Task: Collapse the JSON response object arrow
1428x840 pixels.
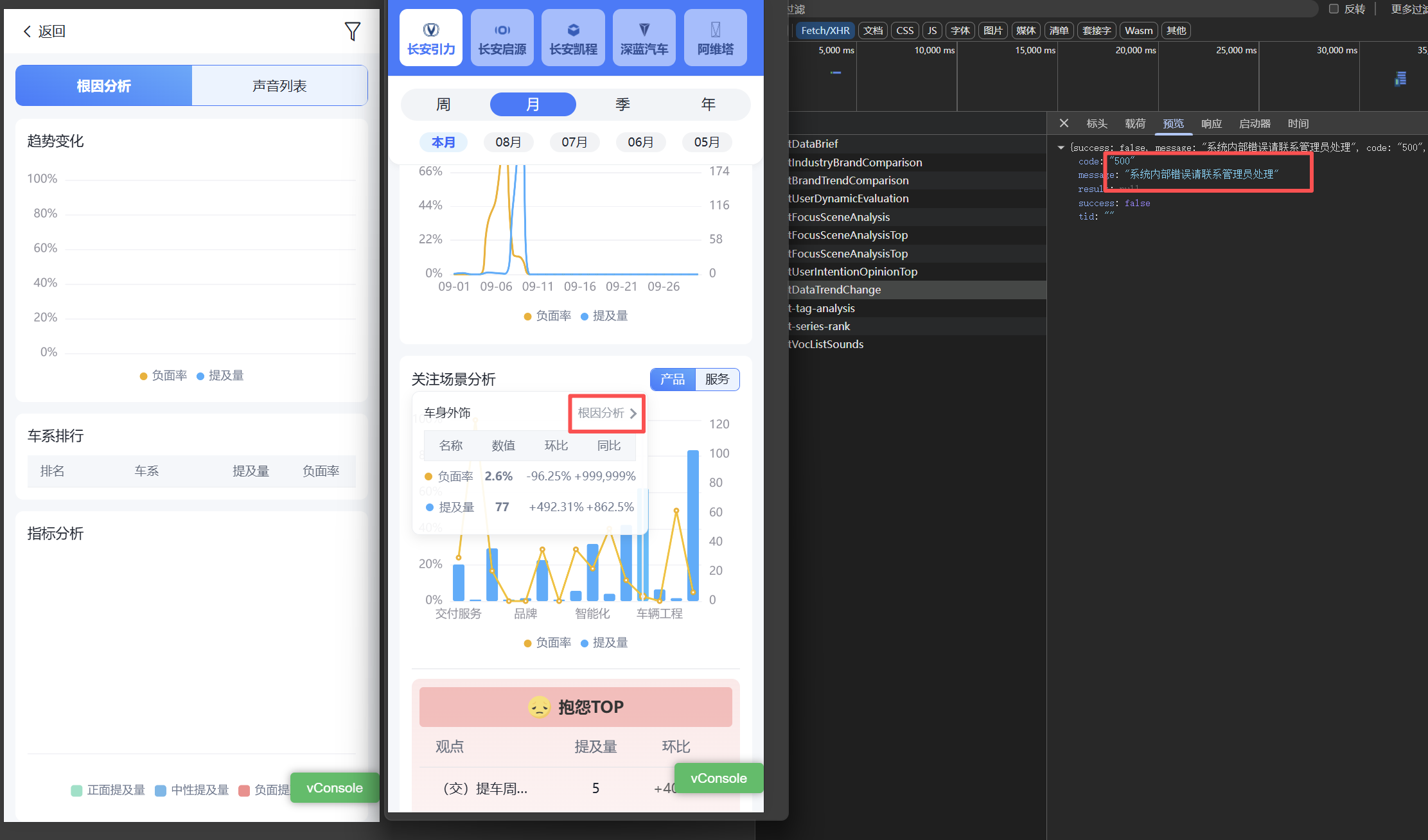Action: point(1061,148)
